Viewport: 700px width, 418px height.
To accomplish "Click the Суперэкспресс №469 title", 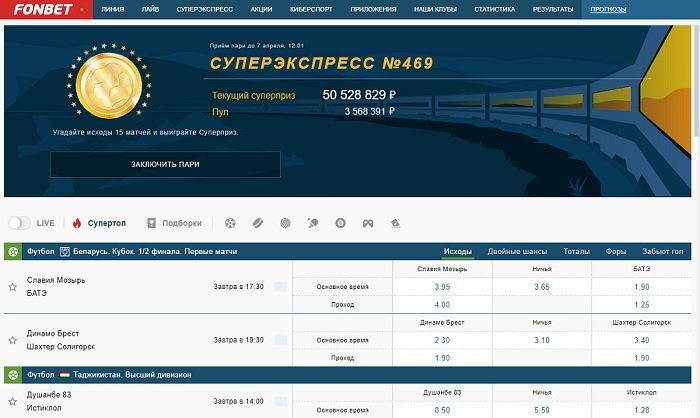I will click(x=321, y=63).
